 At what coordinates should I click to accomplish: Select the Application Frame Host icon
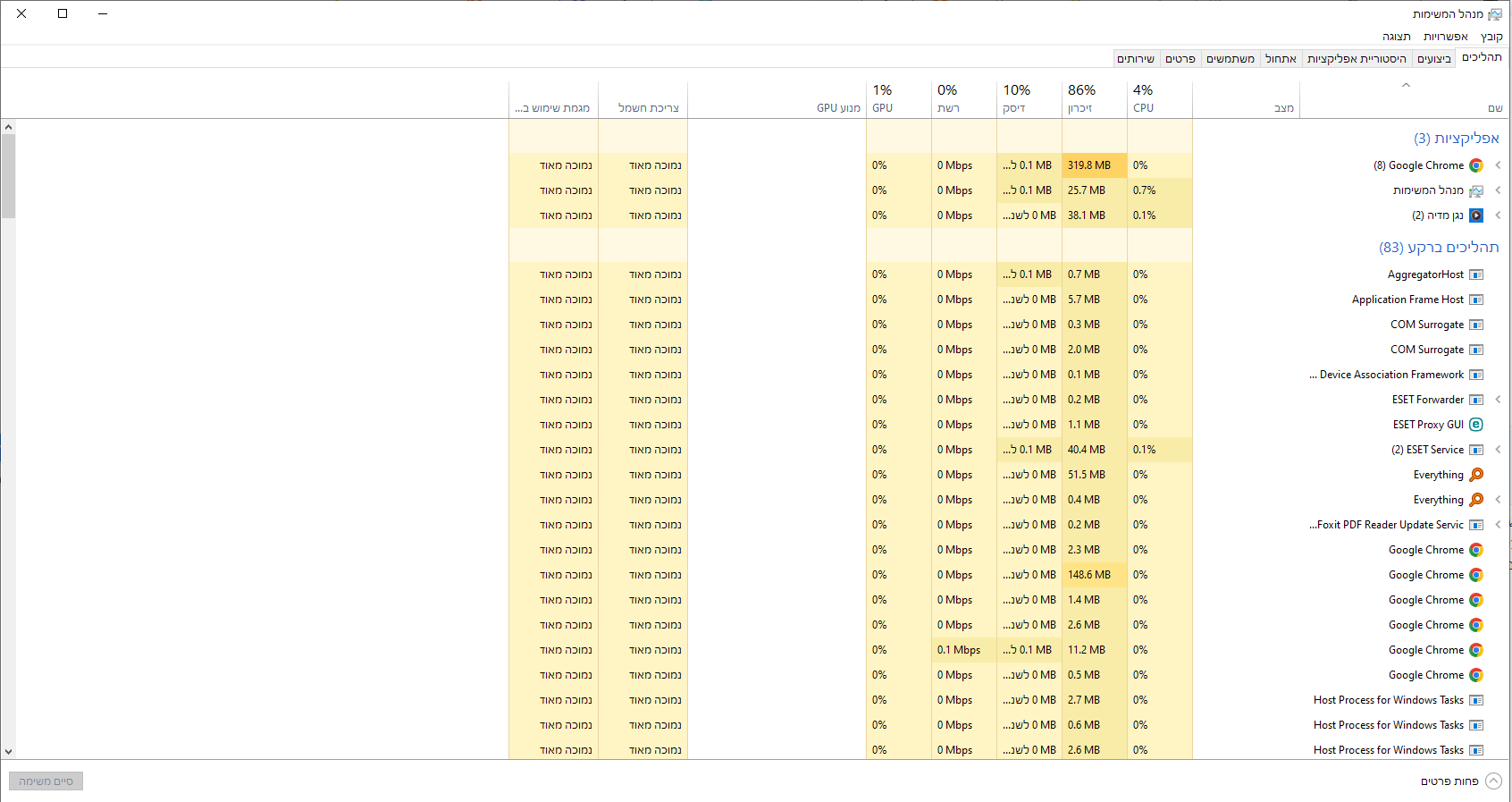[1476, 300]
